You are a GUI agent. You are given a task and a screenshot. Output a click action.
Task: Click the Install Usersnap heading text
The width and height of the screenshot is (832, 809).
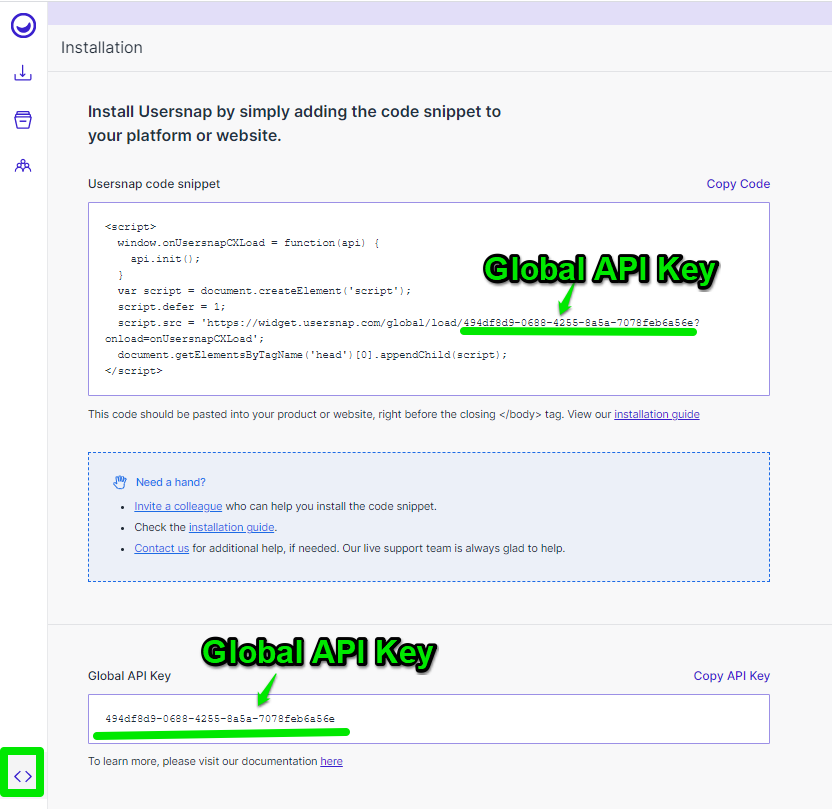tap(294, 123)
